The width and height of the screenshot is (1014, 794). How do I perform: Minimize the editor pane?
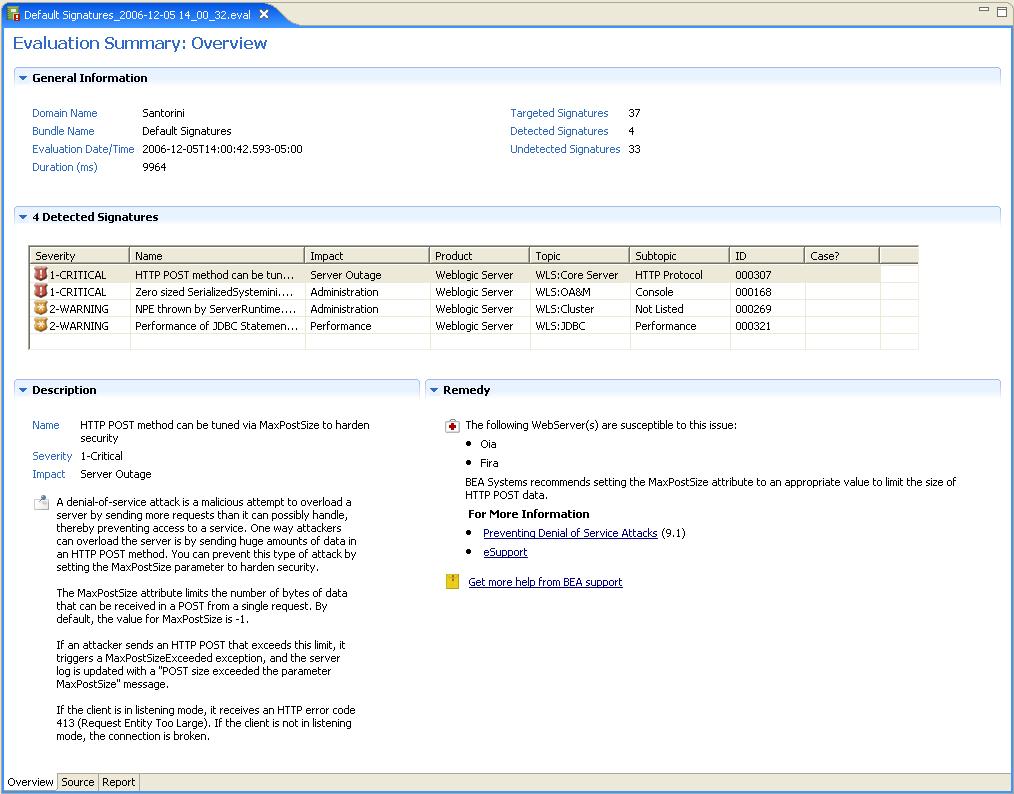(984, 10)
